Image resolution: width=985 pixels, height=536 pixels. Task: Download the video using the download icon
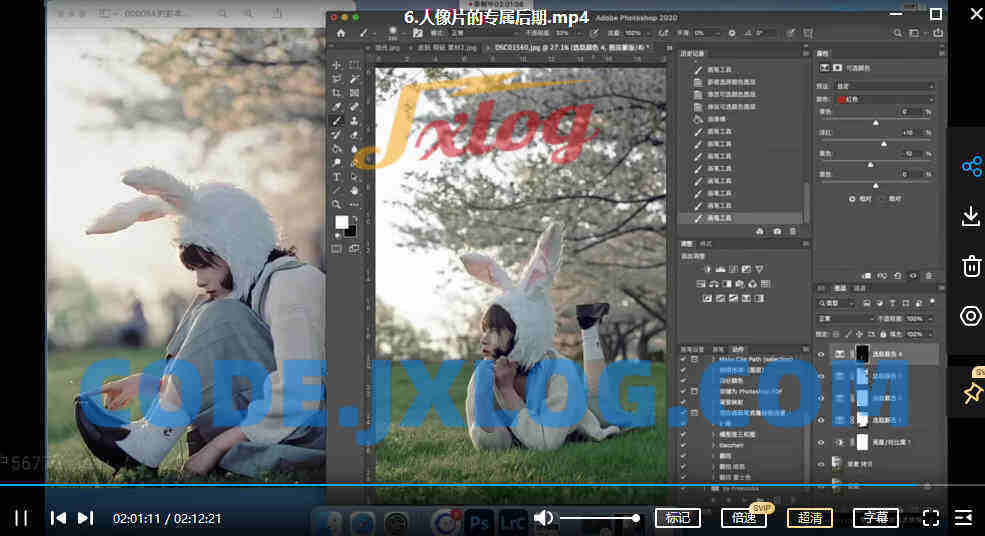pyautogui.click(x=971, y=217)
